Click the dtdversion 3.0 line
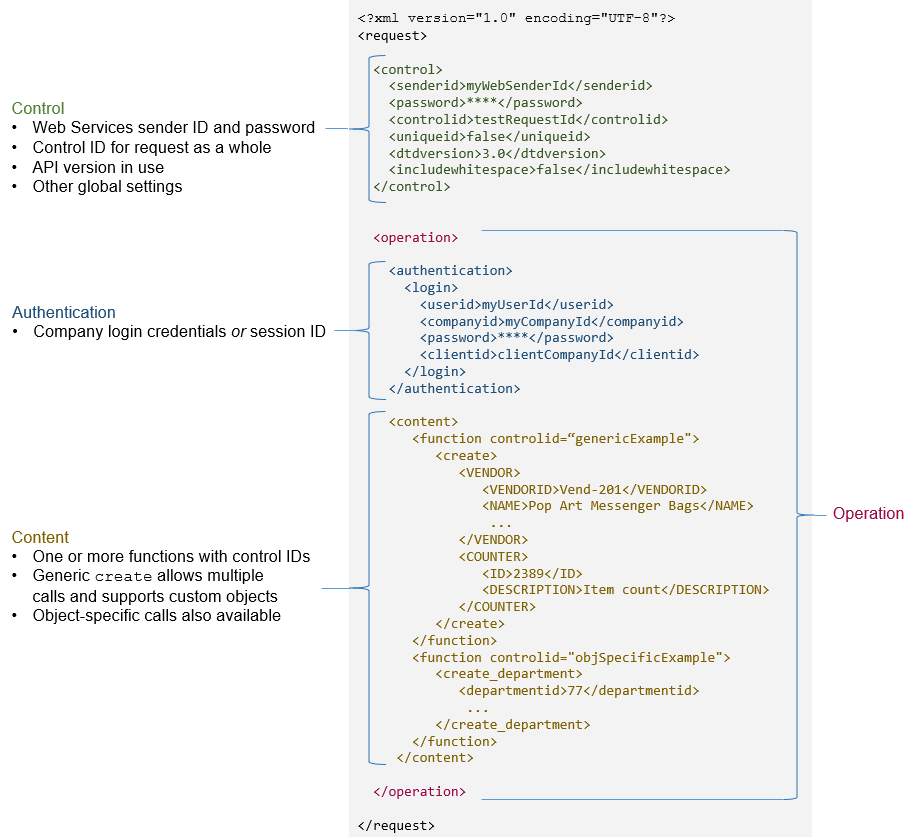The height and width of the screenshot is (837, 914). (x=497, y=153)
